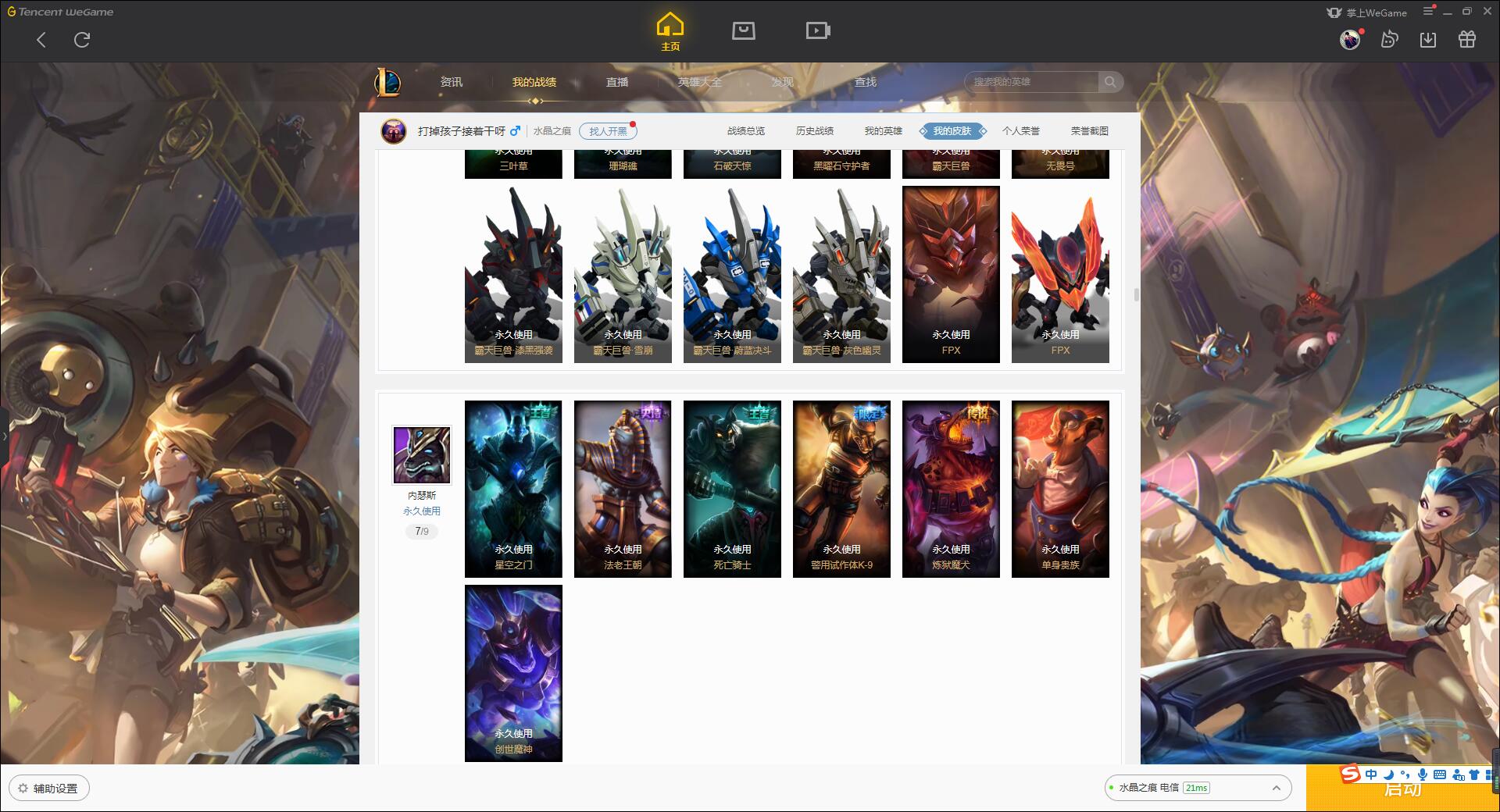1500x812 pixels.
Task: Click the Sogou input method S logo
Action: 1350,774
